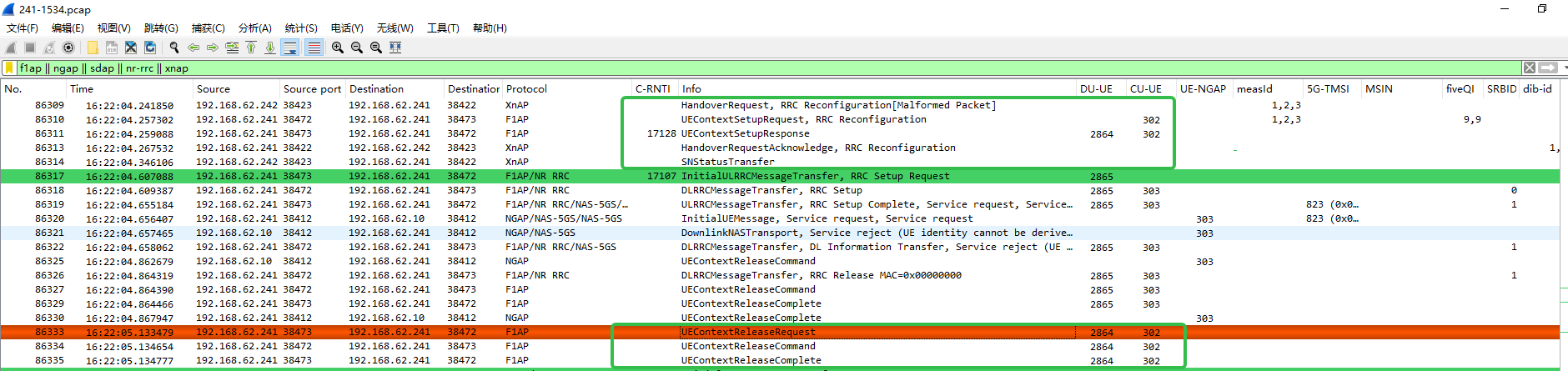Select packet 86333 UEContextReleaseRequest row
This screenshot has width=1568, height=371.
click(x=780, y=332)
